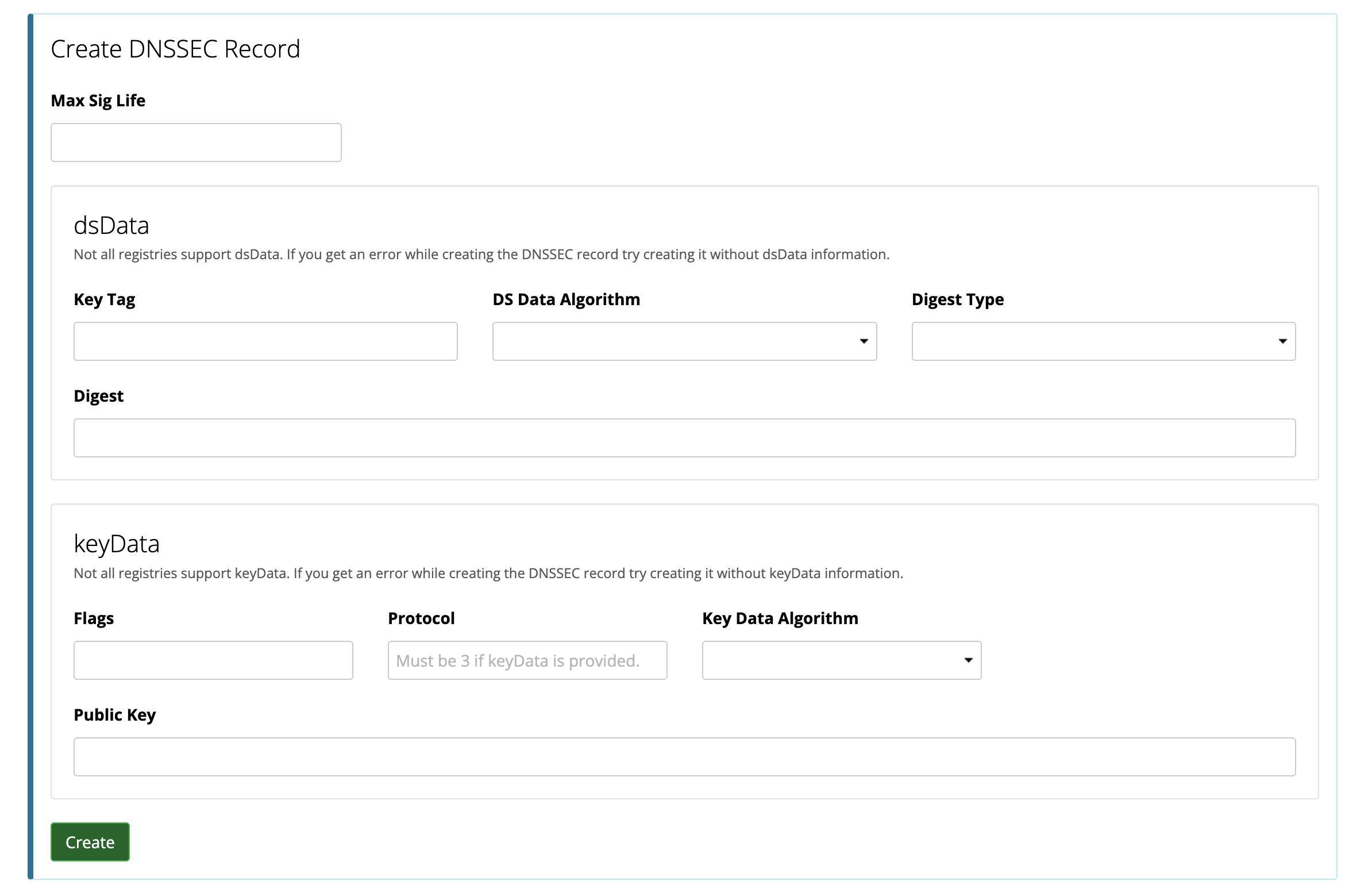Focus the Key Tag text box
The height and width of the screenshot is (885, 1372).
(265, 341)
